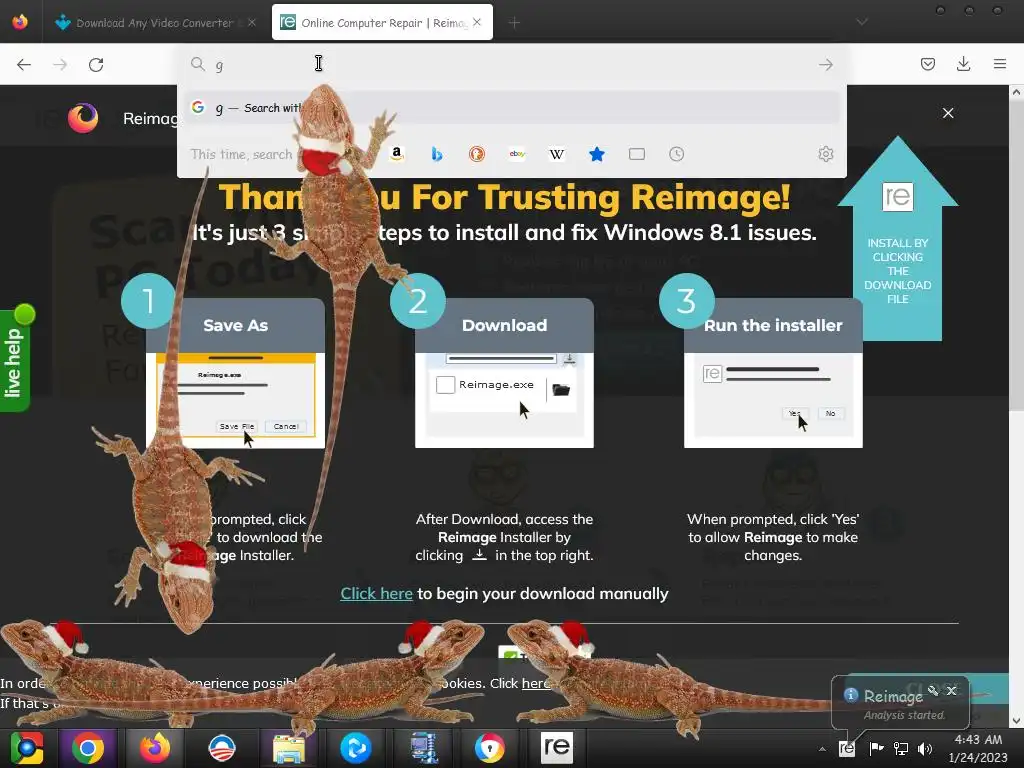Screen dimensions: 1024x768
Task: Click into the address bar text field
Action: (x=509, y=65)
